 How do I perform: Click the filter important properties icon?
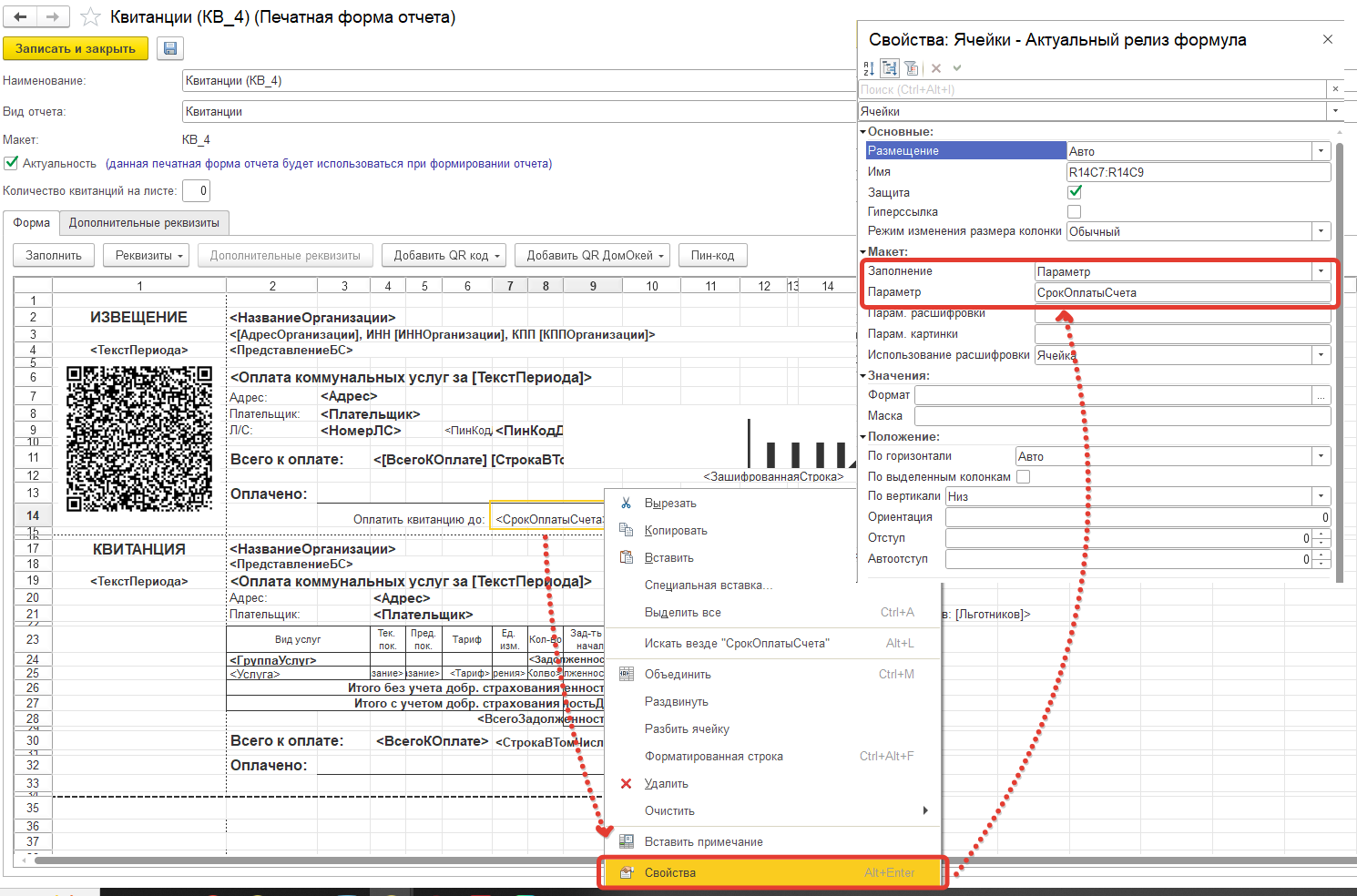point(911,68)
